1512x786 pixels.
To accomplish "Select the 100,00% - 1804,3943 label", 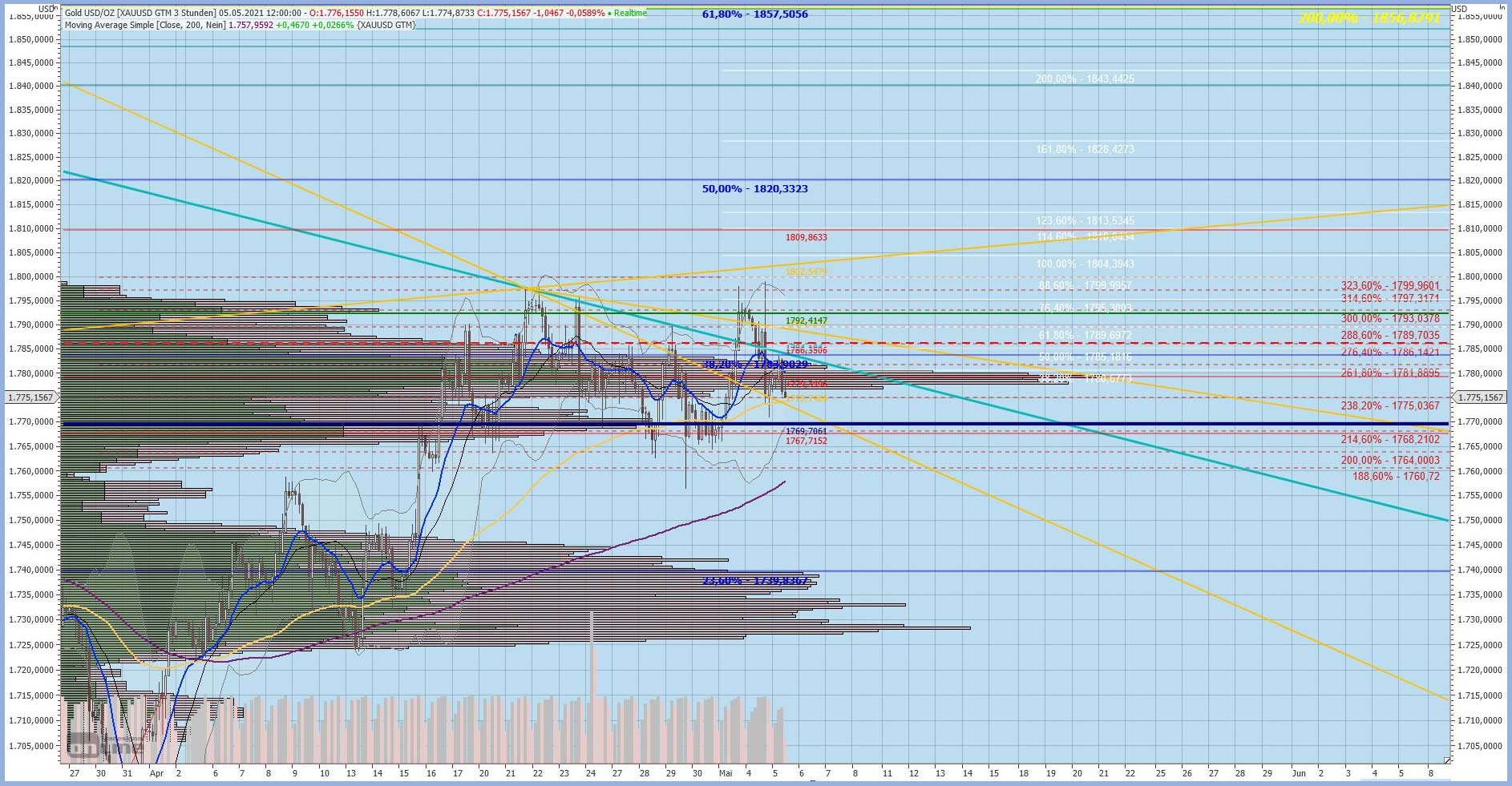I will click(x=1085, y=264).
